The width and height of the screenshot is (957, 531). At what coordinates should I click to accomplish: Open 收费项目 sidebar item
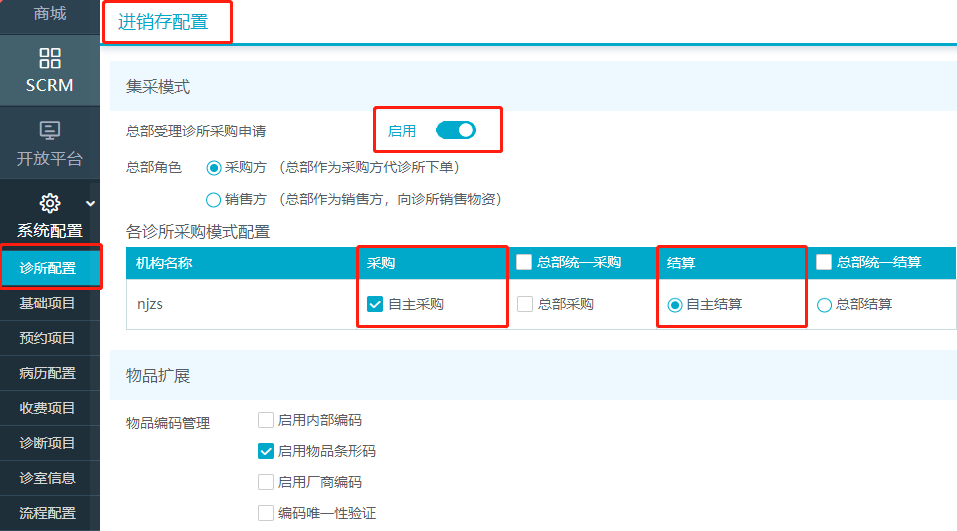49,408
